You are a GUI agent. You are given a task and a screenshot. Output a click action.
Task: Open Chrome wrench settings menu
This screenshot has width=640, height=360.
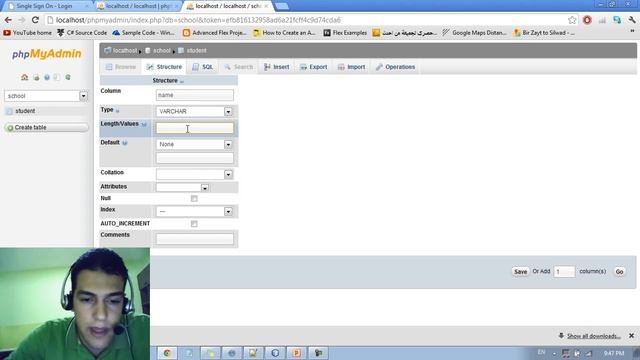pyautogui.click(x=632, y=20)
